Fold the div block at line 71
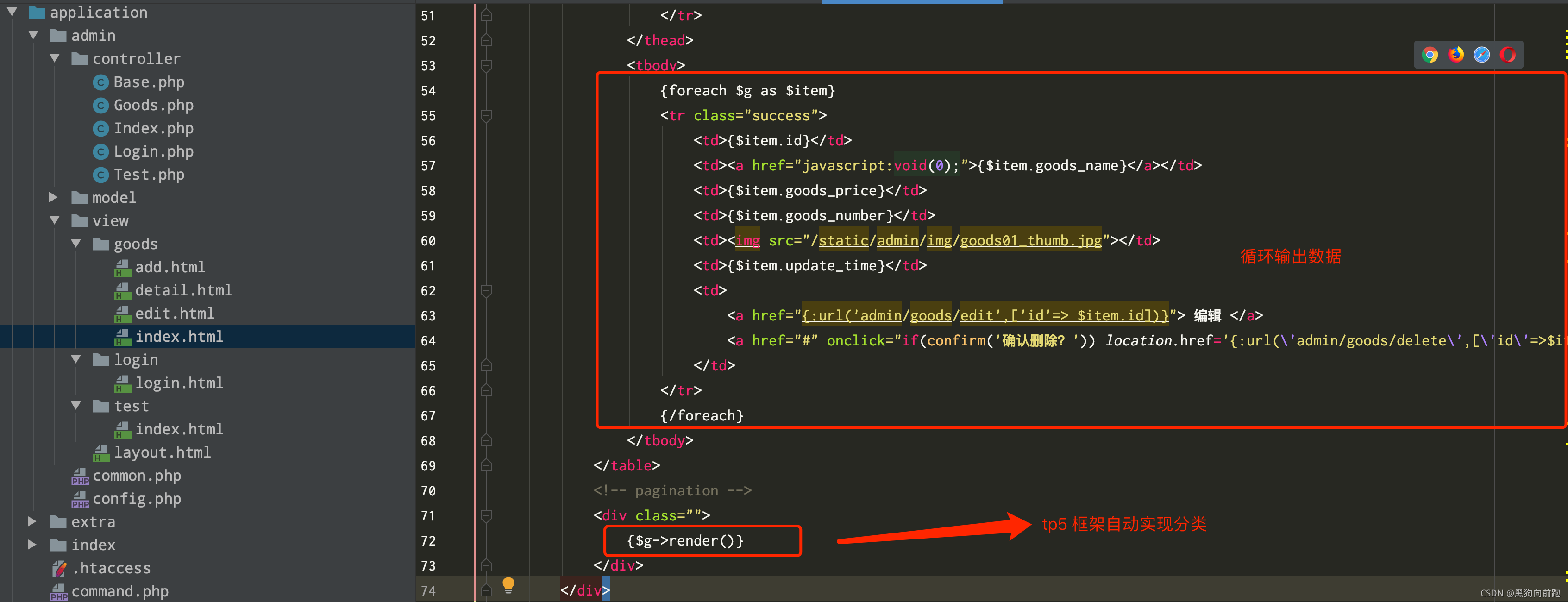The image size is (1568, 602). pyautogui.click(x=486, y=516)
